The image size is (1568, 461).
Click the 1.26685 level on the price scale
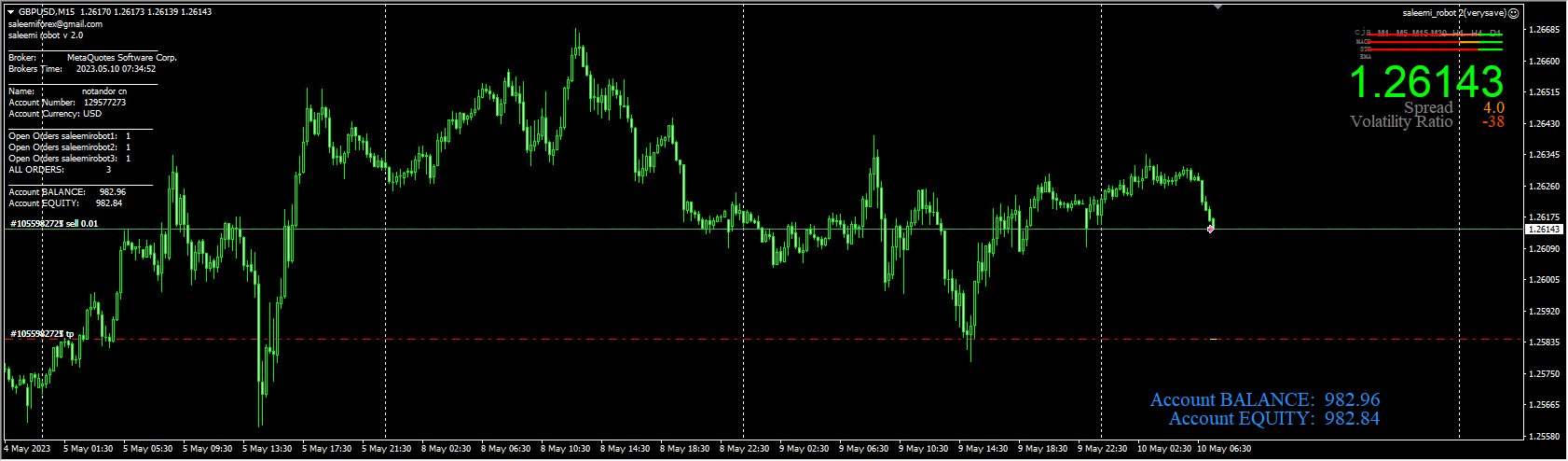(x=1545, y=30)
